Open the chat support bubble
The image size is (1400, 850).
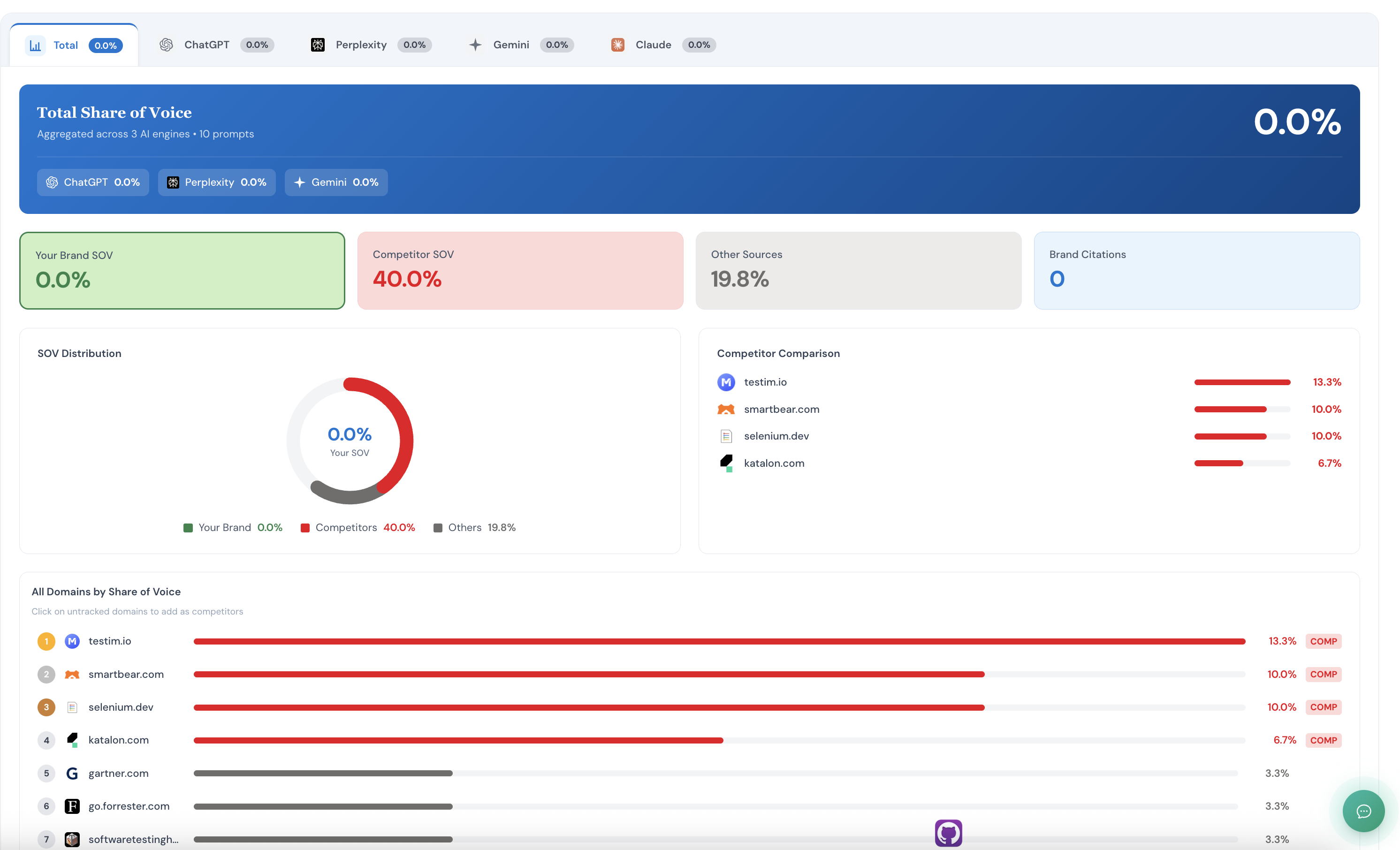[x=1363, y=811]
